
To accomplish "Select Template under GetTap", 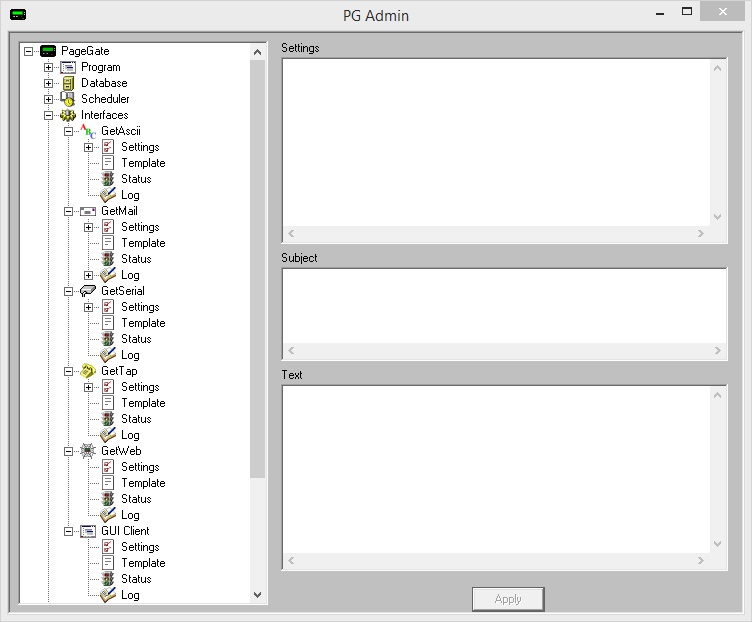I will coord(143,403).
